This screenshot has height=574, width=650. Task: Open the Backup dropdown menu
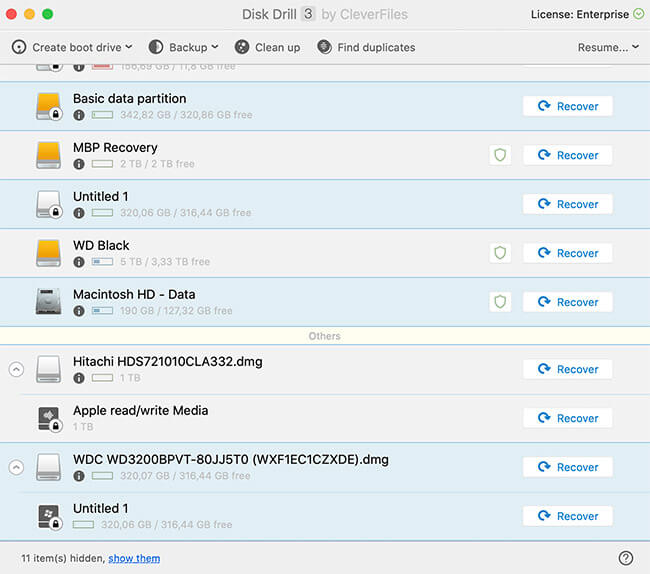[183, 47]
